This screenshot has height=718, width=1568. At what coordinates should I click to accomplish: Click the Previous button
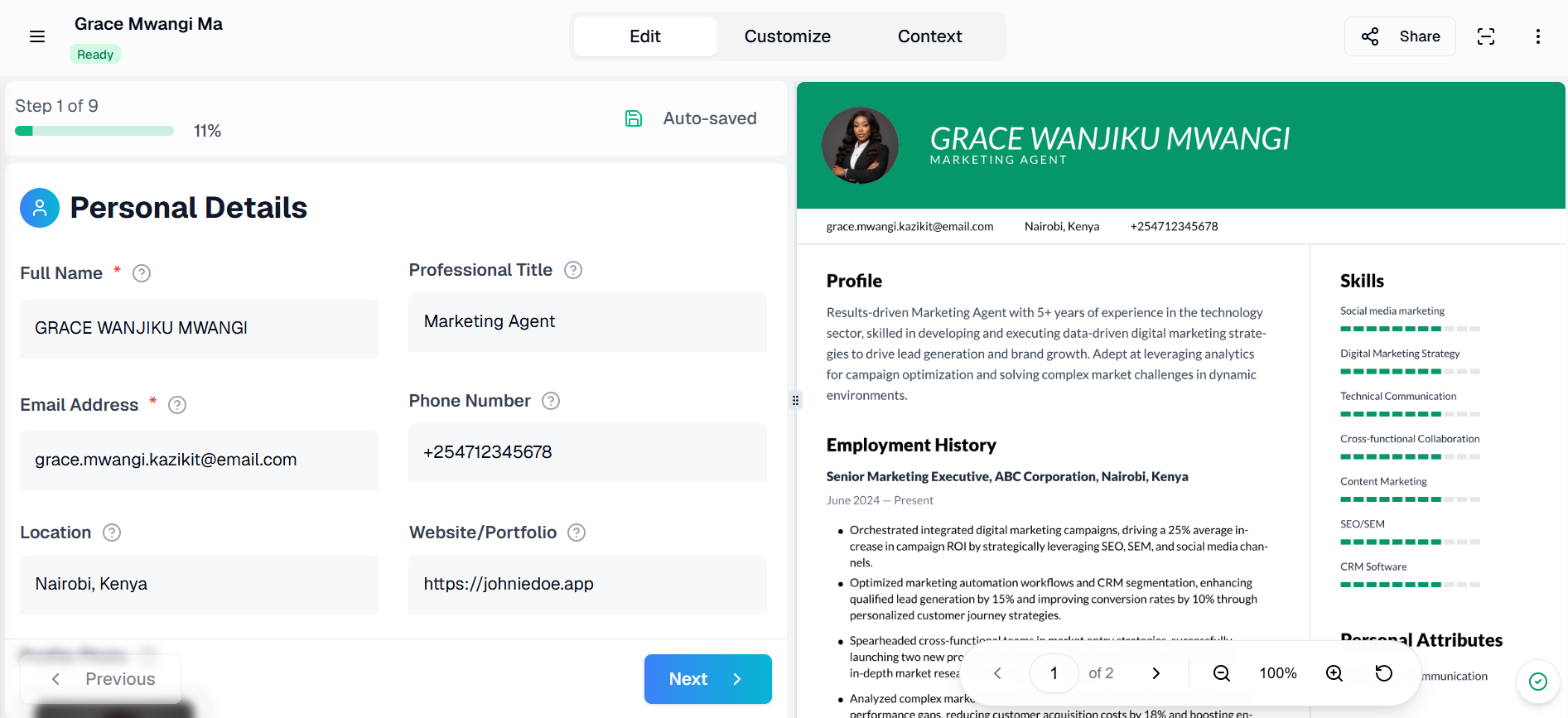tap(101, 679)
